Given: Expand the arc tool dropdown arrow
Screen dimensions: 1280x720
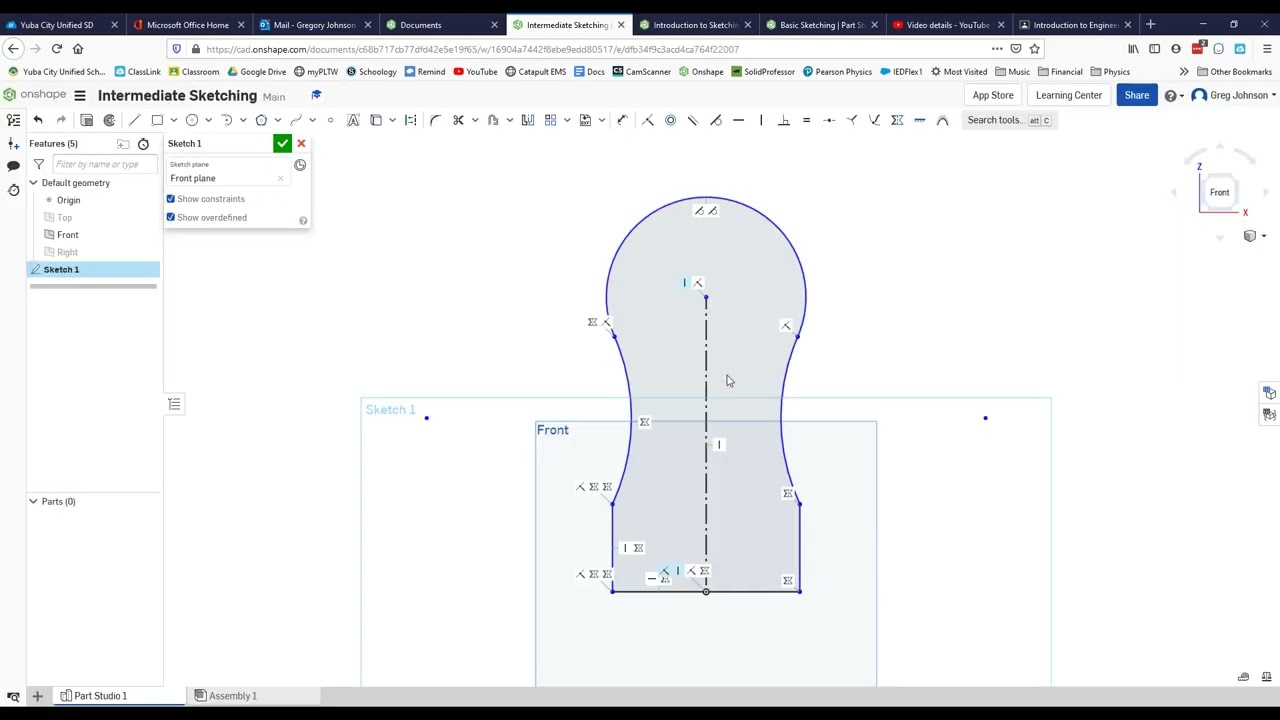Looking at the screenshot, I should (243, 120).
